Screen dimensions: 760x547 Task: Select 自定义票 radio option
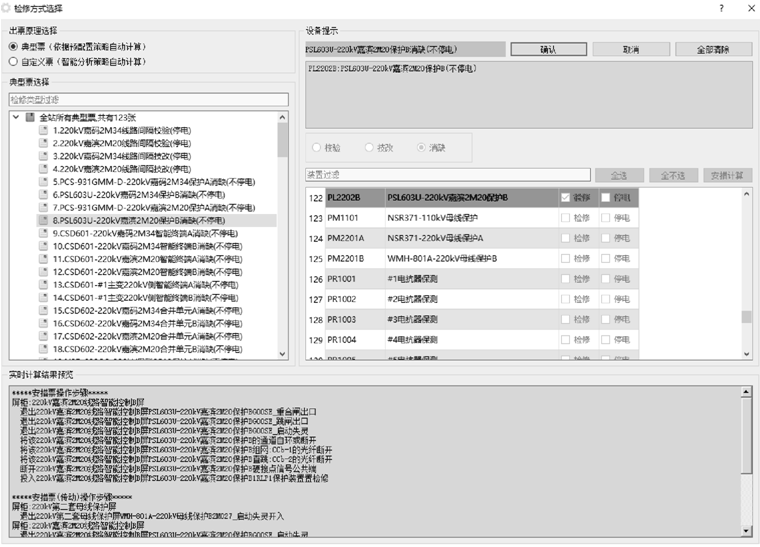(13, 62)
